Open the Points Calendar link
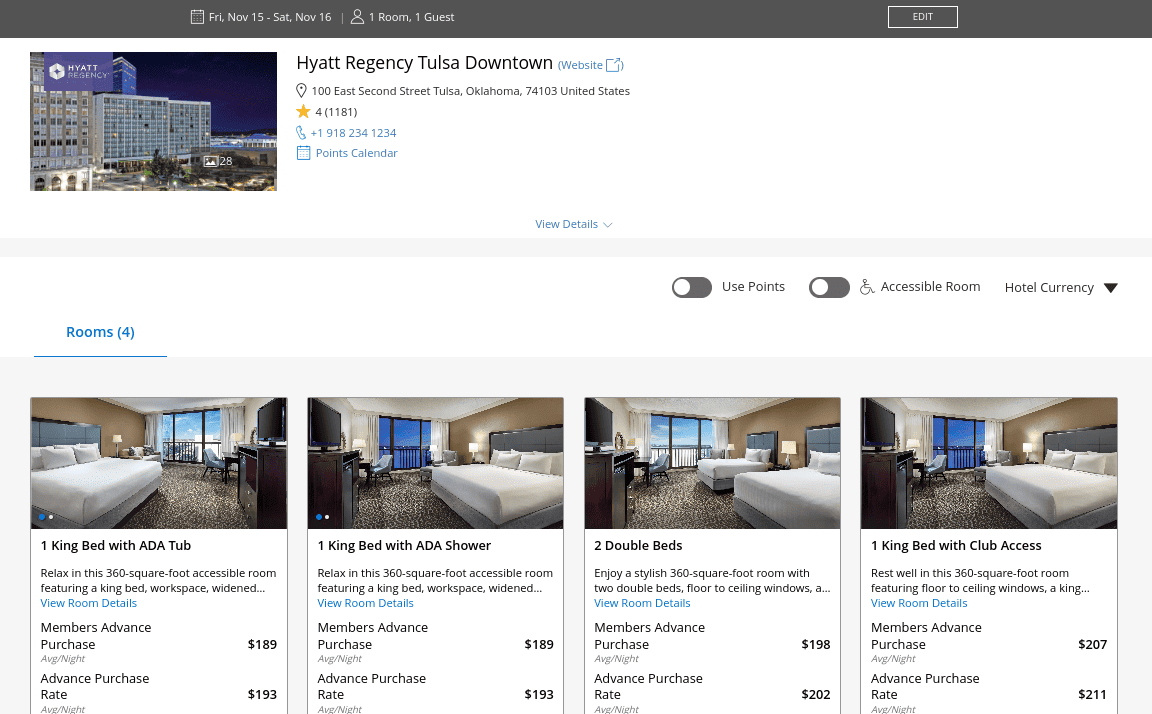This screenshot has height=714, width=1152. (x=357, y=153)
